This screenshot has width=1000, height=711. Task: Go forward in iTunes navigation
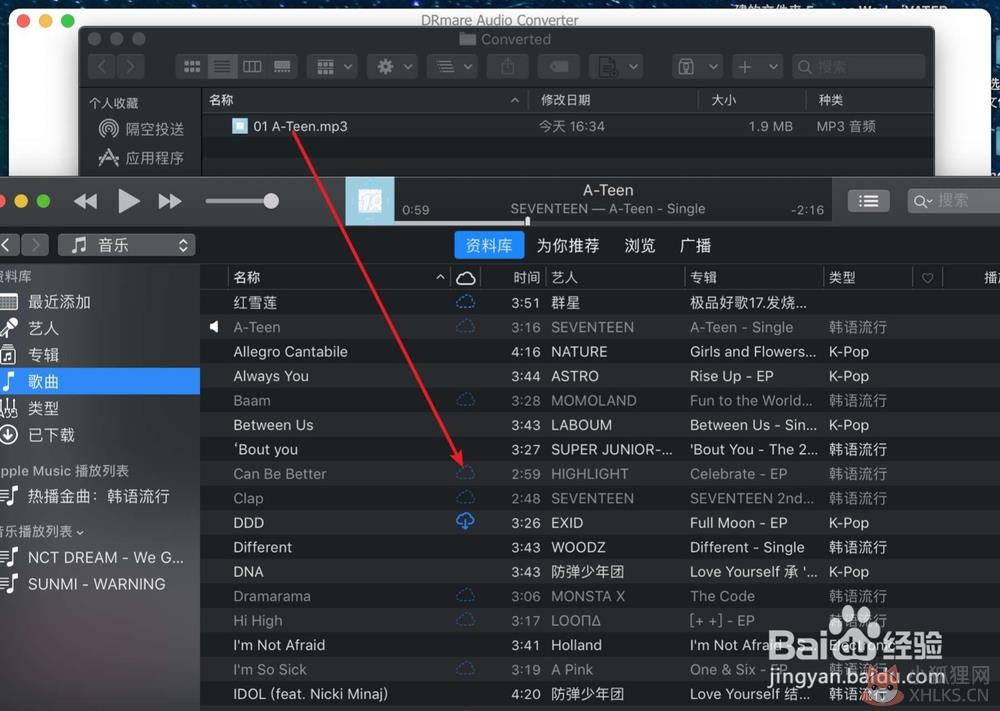36,245
